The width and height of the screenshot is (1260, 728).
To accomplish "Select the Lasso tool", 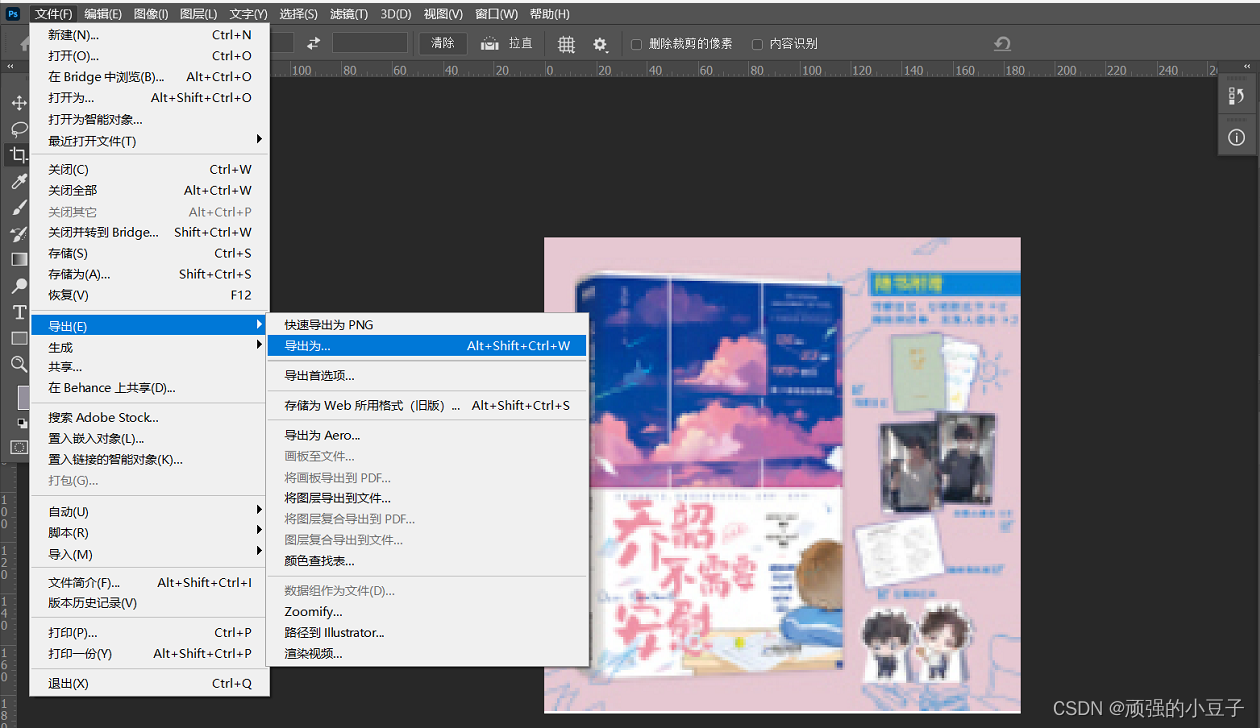I will pos(19,129).
